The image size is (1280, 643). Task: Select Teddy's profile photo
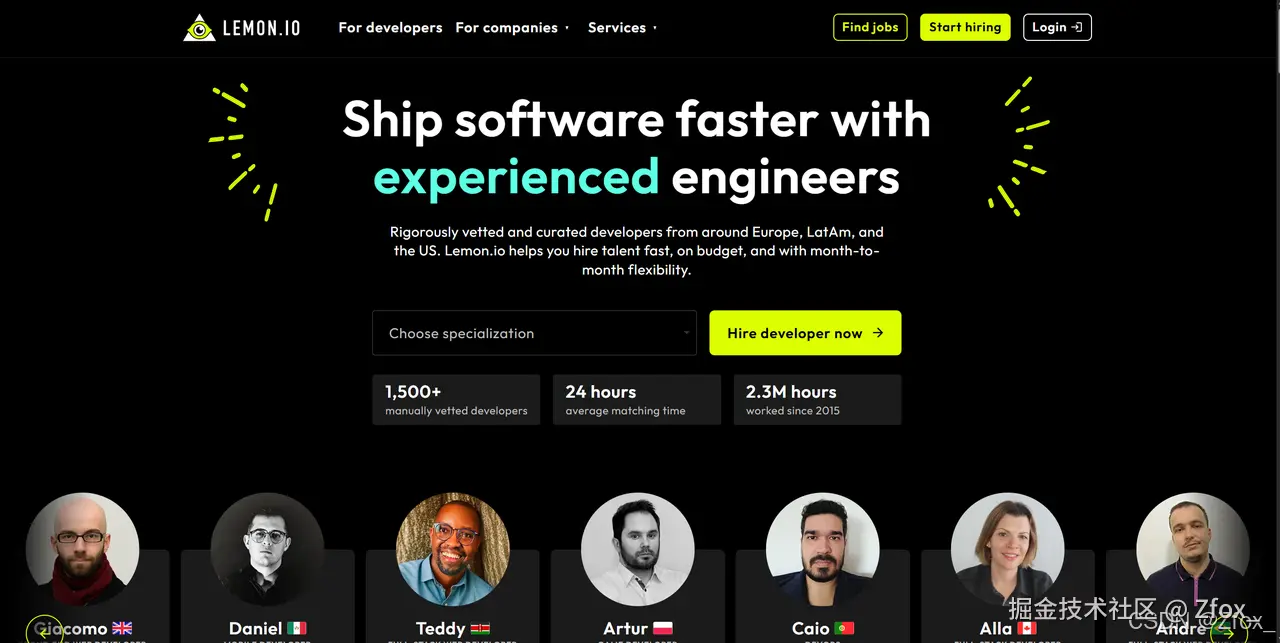453,549
